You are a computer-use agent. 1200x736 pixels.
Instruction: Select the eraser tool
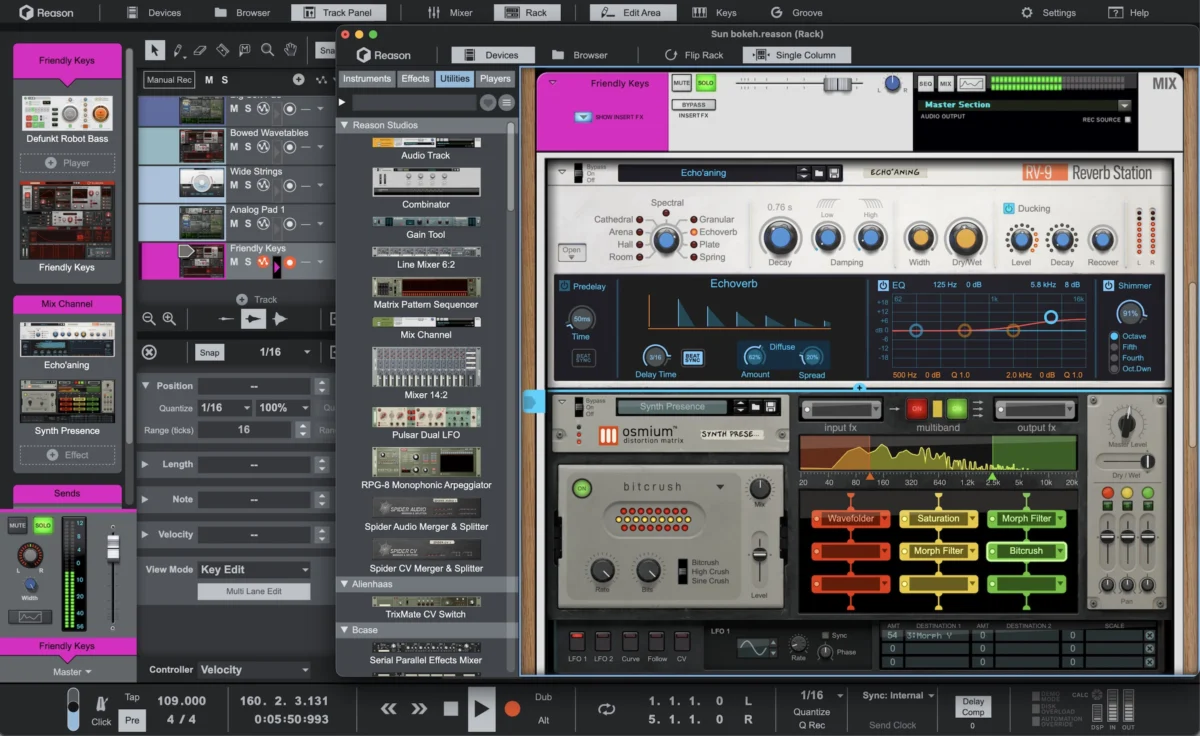200,50
